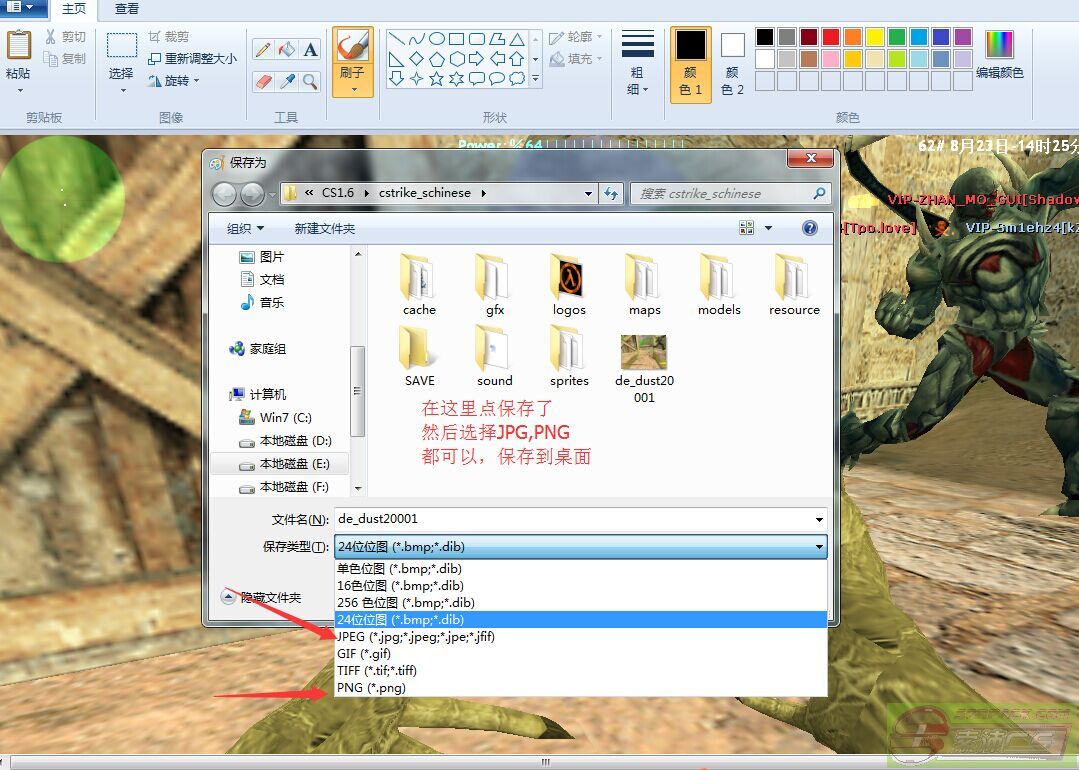This screenshot has width=1079, height=770.
Task: Select the Pencil tool in the ribbon
Action: [264, 49]
